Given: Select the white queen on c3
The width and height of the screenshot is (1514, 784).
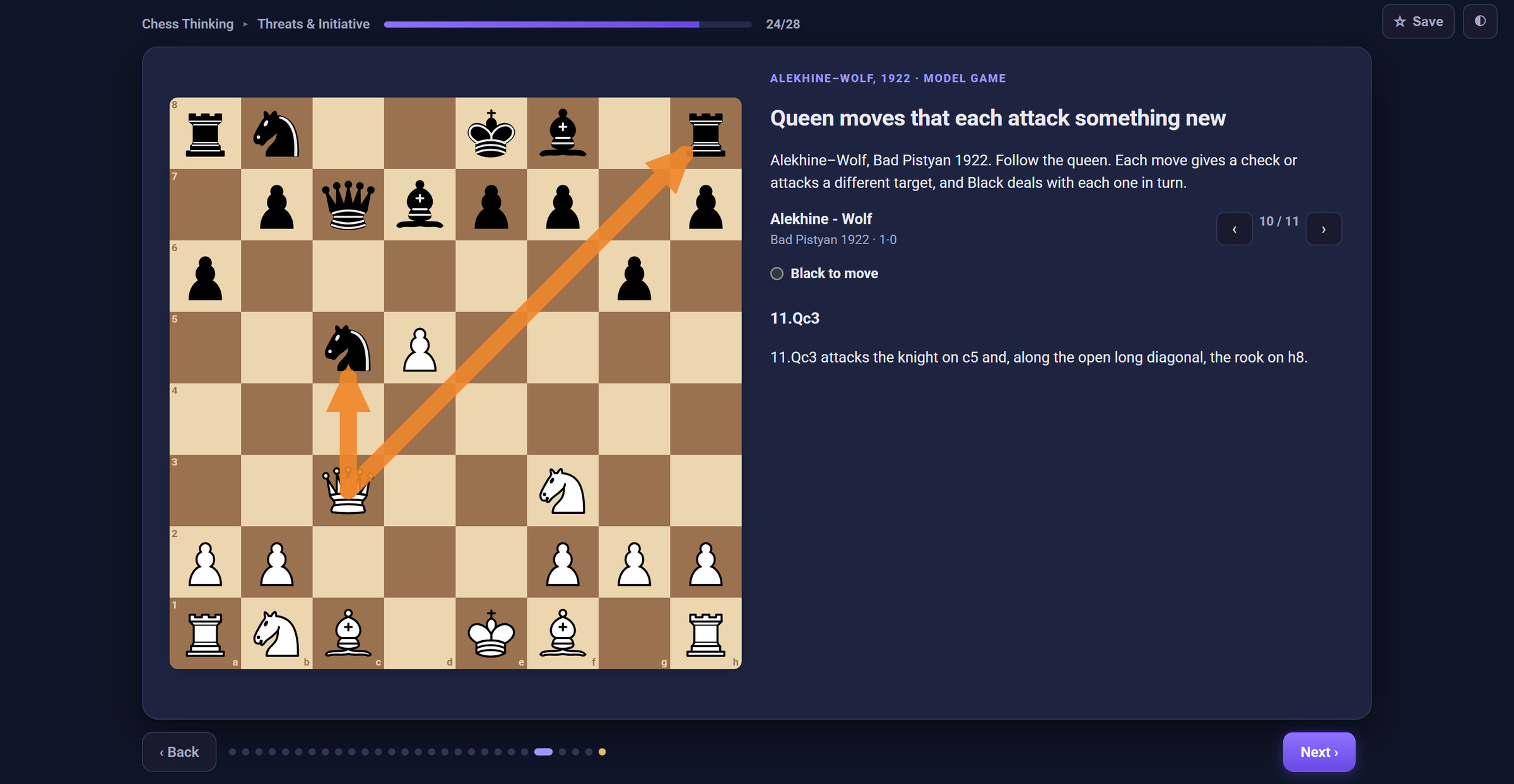Looking at the screenshot, I should 348,491.
